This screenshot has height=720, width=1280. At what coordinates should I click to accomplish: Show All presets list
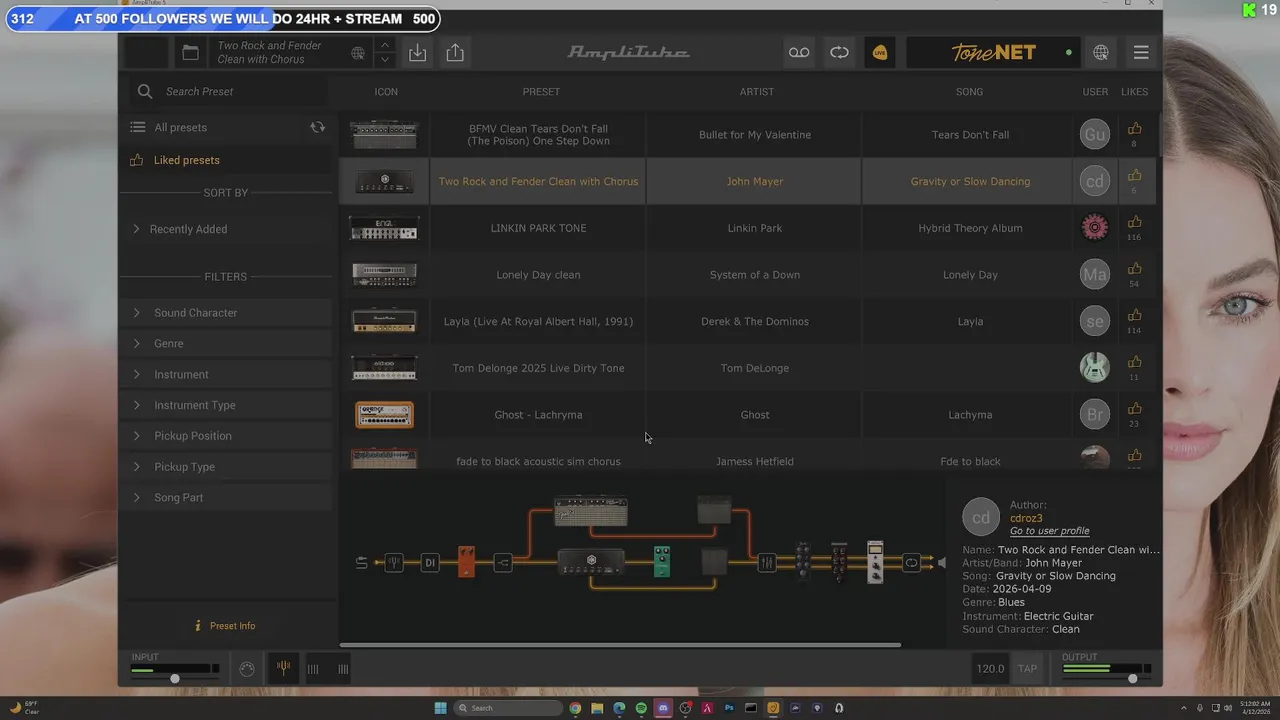point(180,127)
